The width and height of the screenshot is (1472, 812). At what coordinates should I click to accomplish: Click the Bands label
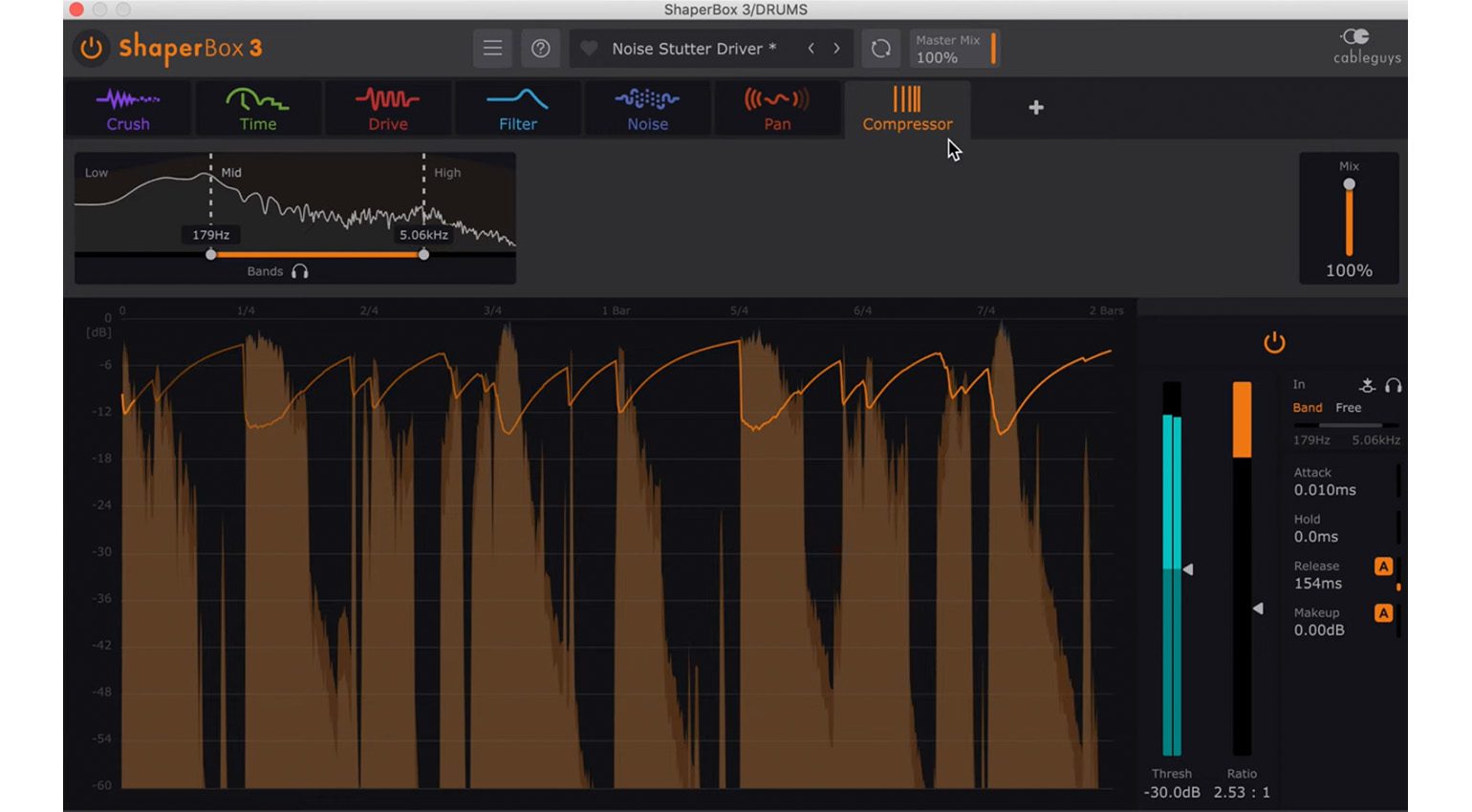265,271
